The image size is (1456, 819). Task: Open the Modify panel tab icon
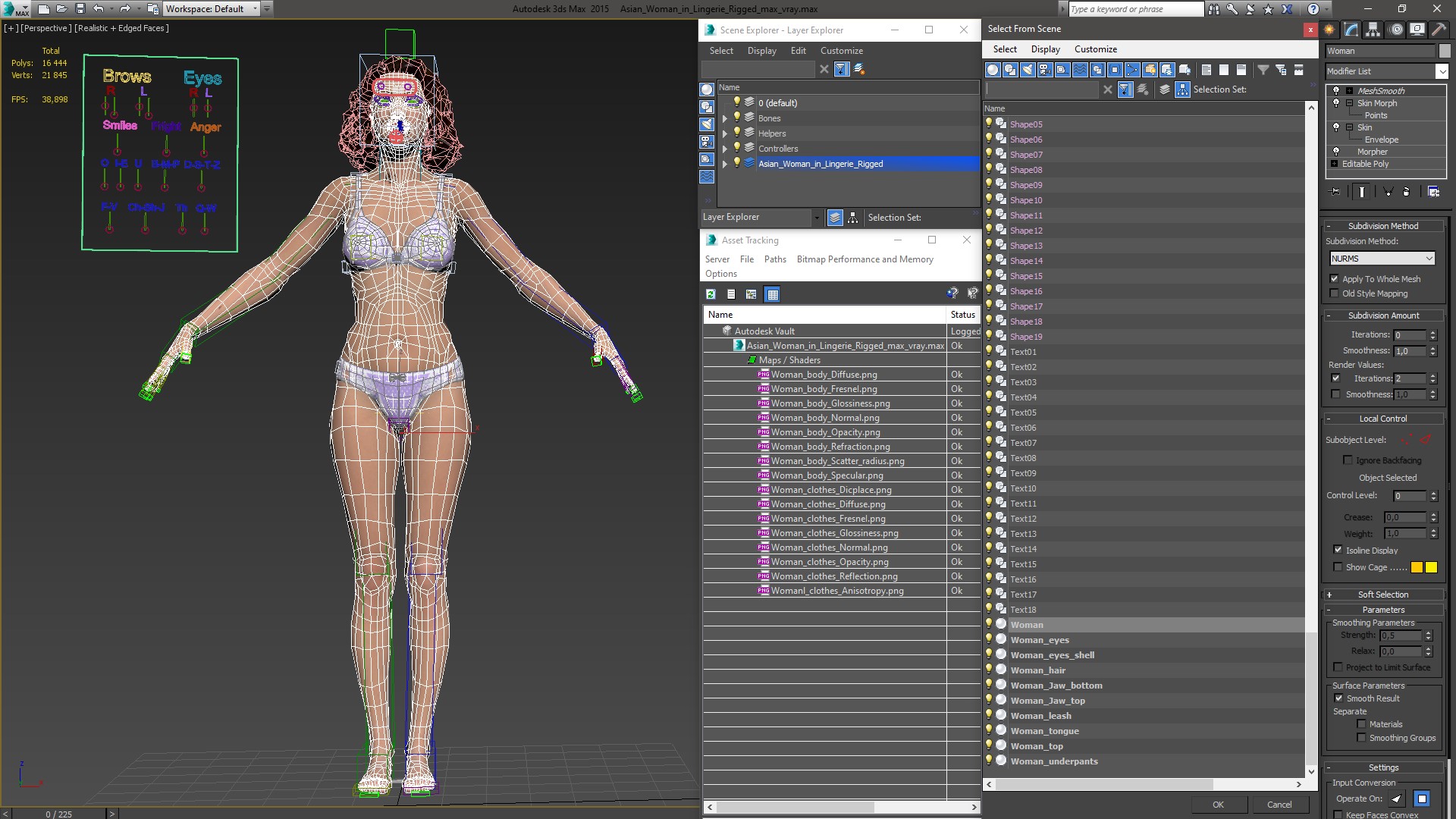[1351, 30]
